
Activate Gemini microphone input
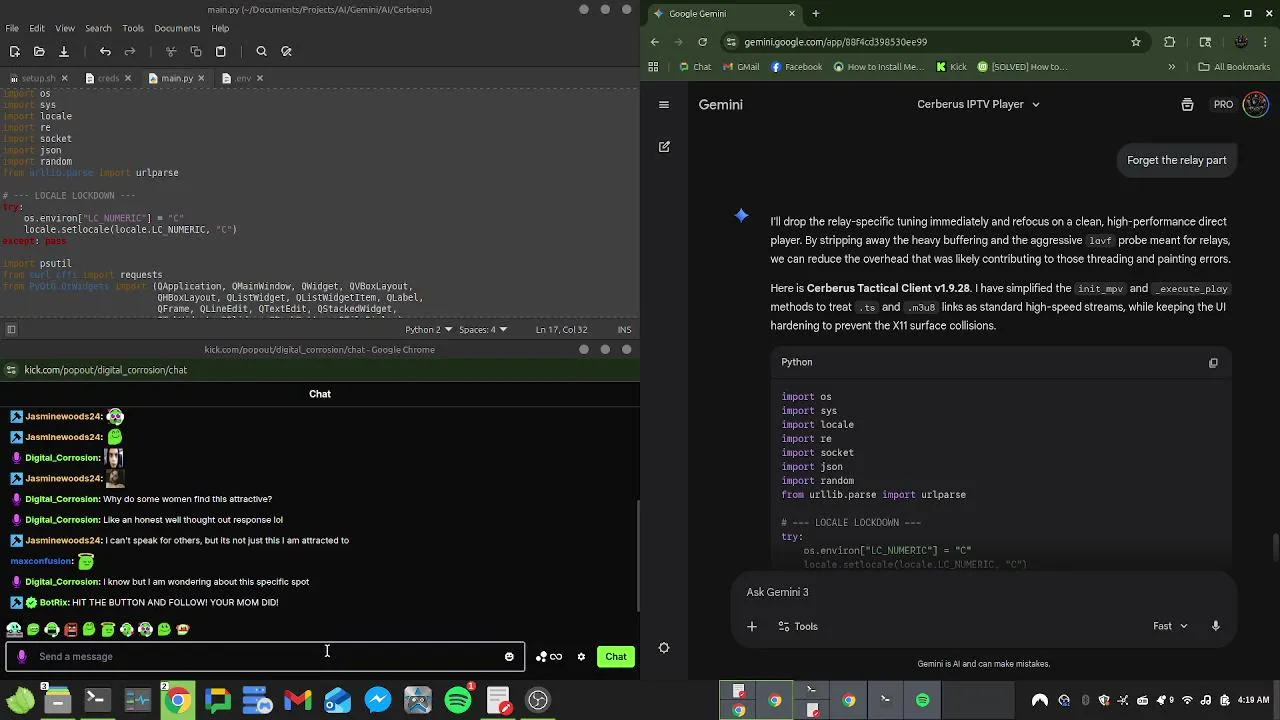(x=1216, y=626)
